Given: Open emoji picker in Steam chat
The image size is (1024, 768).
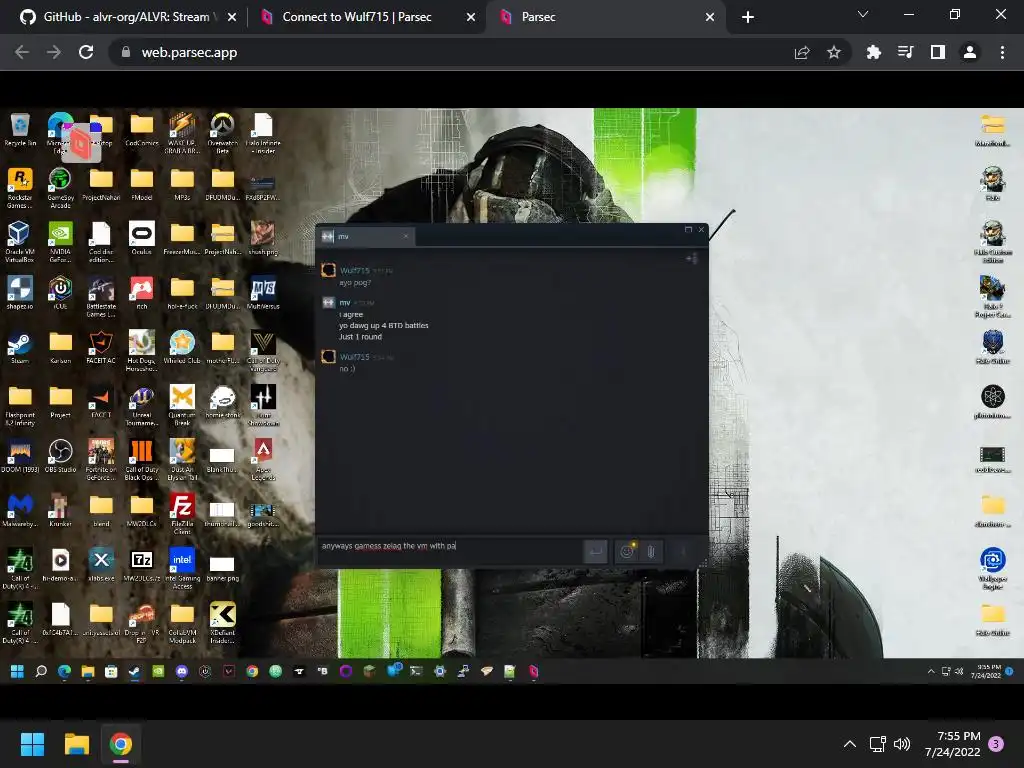Looking at the screenshot, I should coord(627,551).
